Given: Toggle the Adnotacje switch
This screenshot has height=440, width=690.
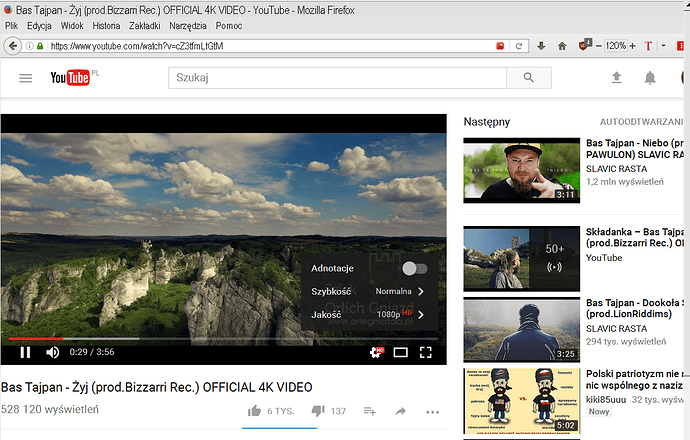Looking at the screenshot, I should tap(413, 268).
